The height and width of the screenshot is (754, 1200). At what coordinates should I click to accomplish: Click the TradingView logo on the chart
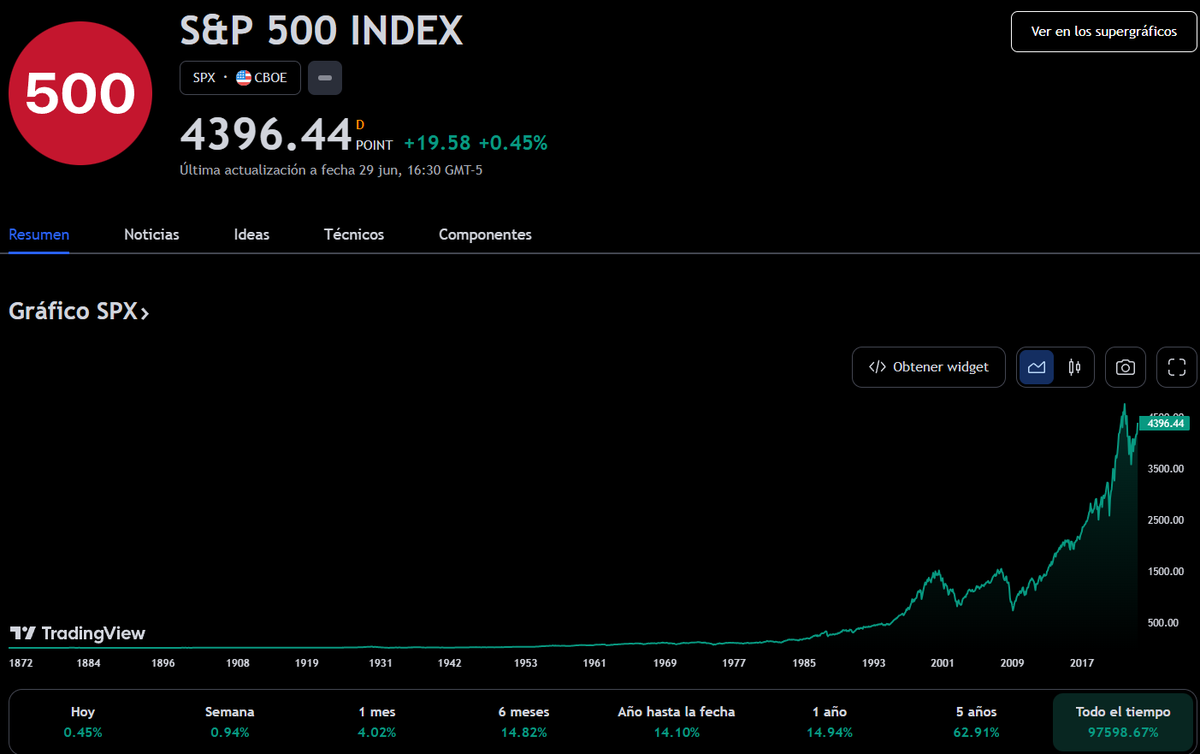click(78, 634)
